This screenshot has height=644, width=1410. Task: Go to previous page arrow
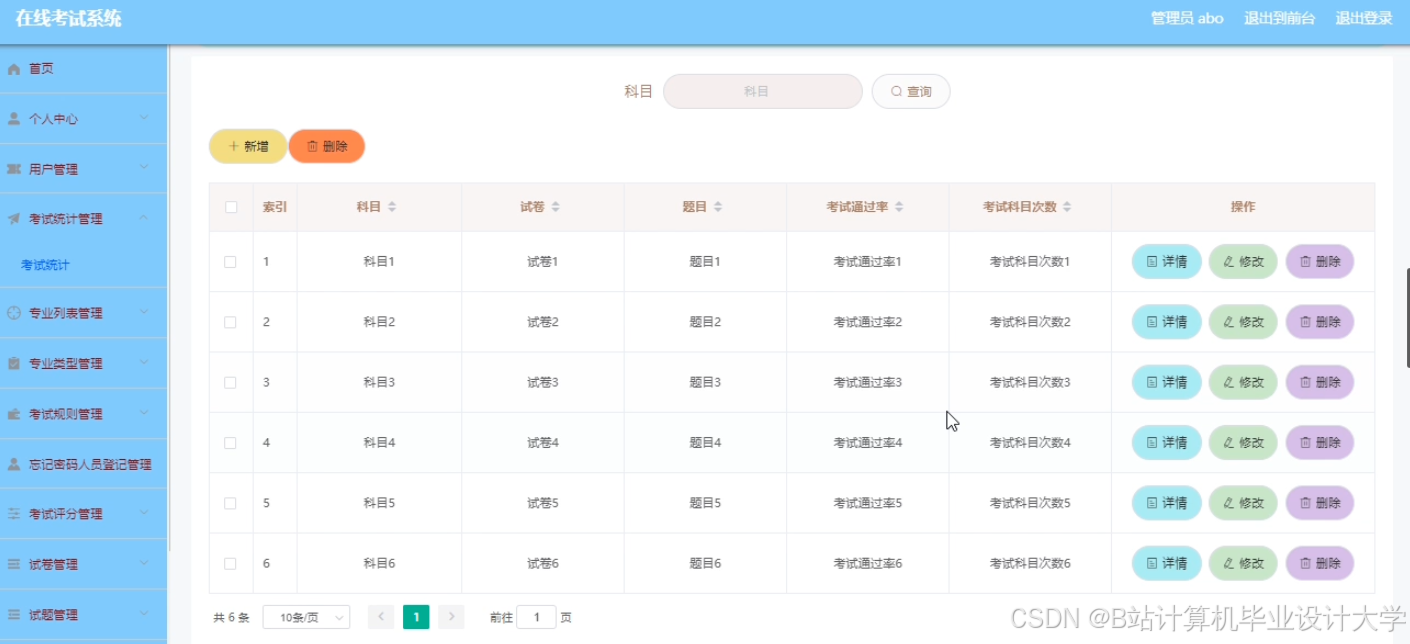click(x=381, y=617)
